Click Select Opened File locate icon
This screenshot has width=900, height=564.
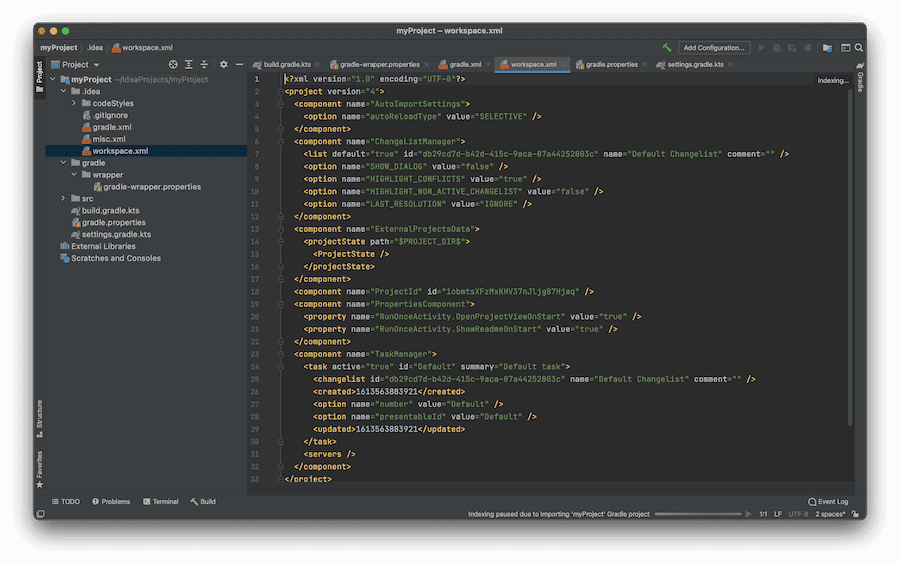[173, 65]
